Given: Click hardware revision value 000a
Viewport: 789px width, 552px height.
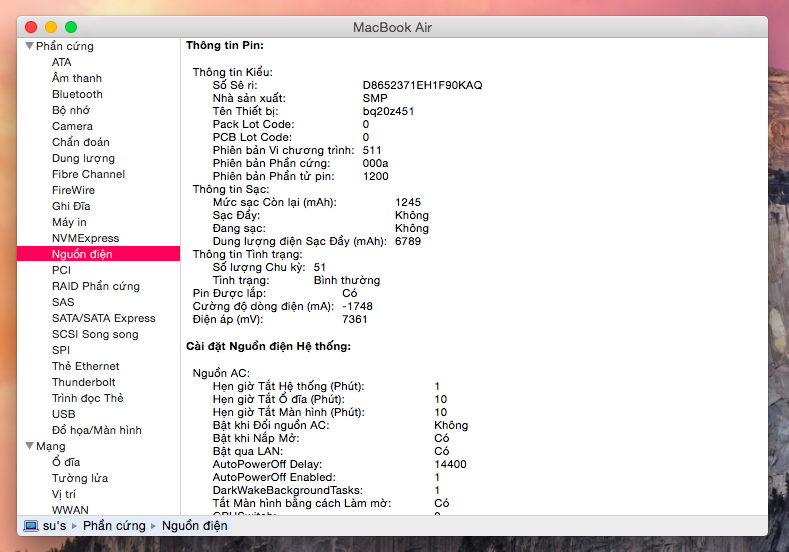Looking at the screenshot, I should tap(375, 163).
